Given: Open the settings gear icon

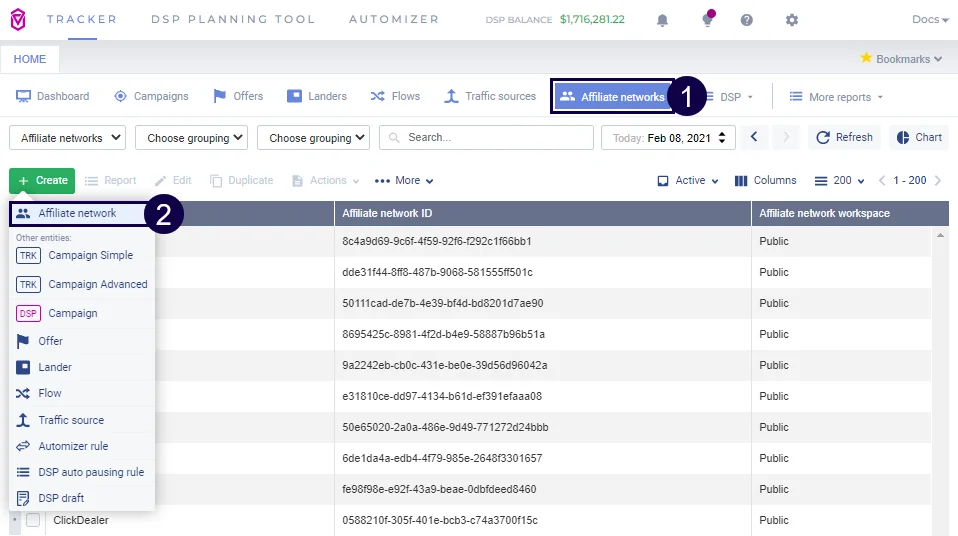Looking at the screenshot, I should (x=792, y=20).
